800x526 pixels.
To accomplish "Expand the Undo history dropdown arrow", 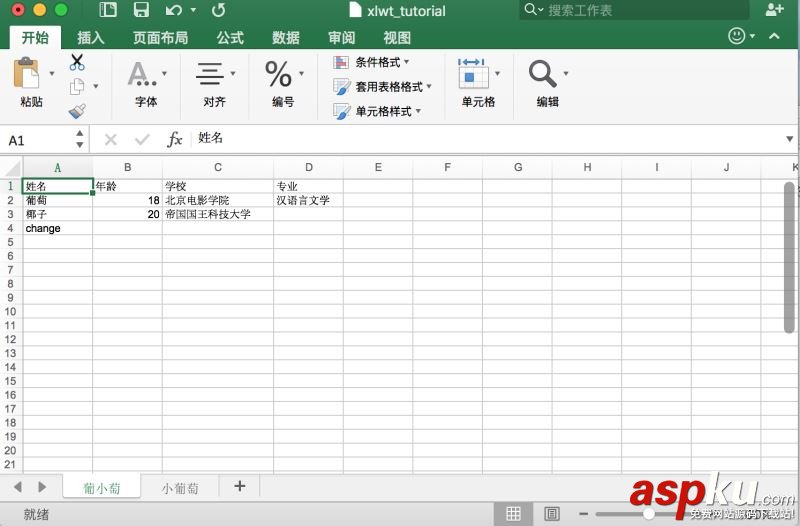I will click(x=193, y=10).
